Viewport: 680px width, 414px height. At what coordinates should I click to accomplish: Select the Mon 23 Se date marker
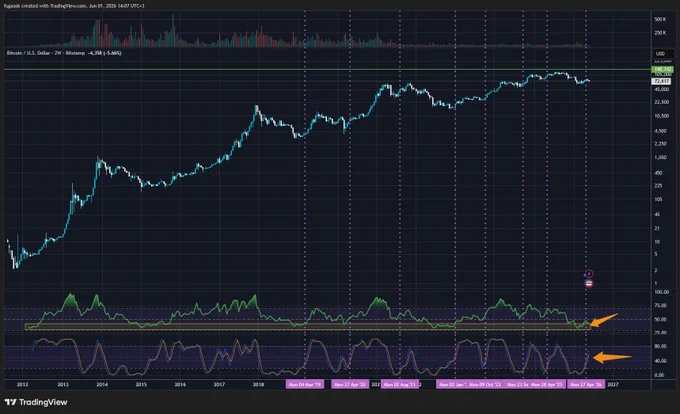(x=517, y=385)
